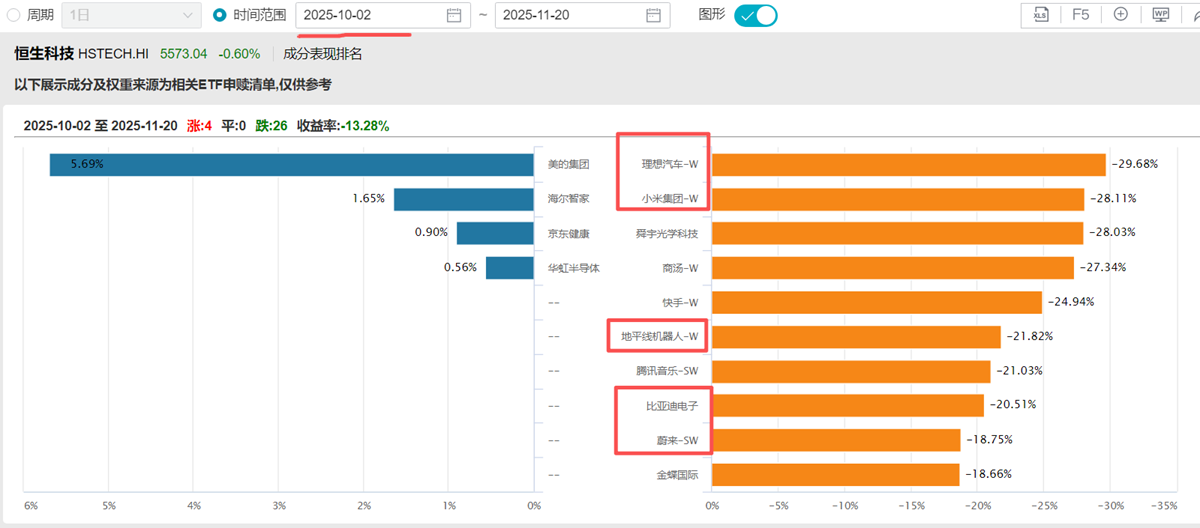Click the 华虹半导体 0.56% blue bar
This screenshot has height=528, width=1200.
click(x=510, y=267)
